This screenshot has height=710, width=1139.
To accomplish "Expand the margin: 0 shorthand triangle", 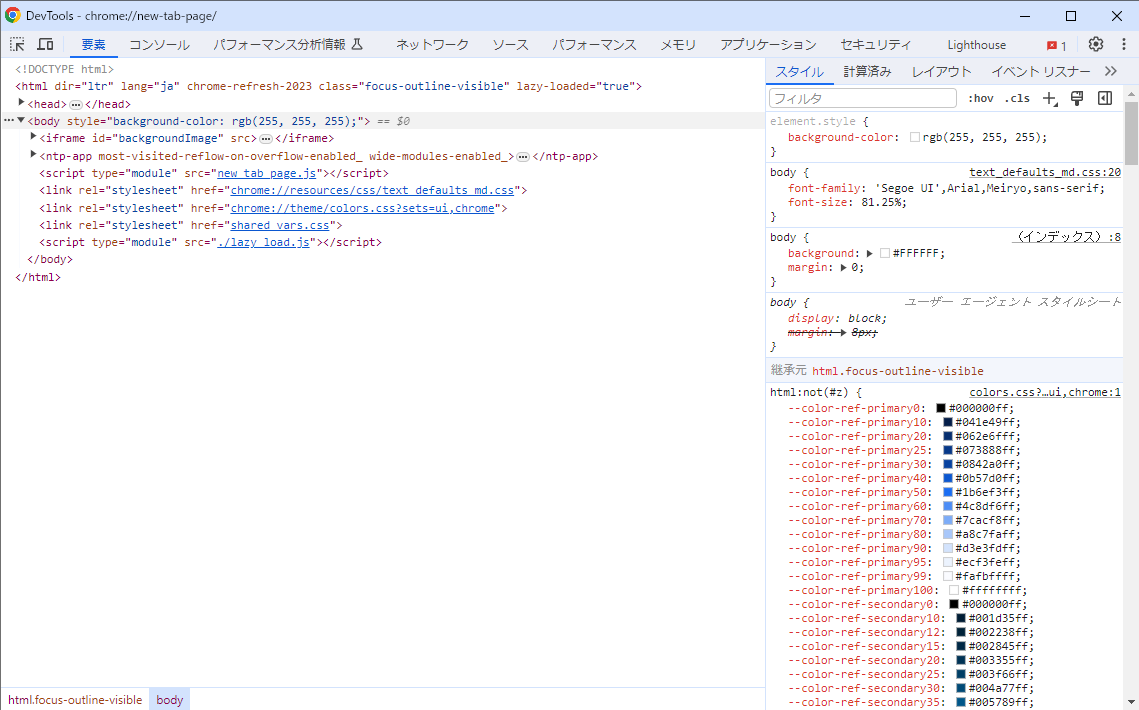I will 843,267.
